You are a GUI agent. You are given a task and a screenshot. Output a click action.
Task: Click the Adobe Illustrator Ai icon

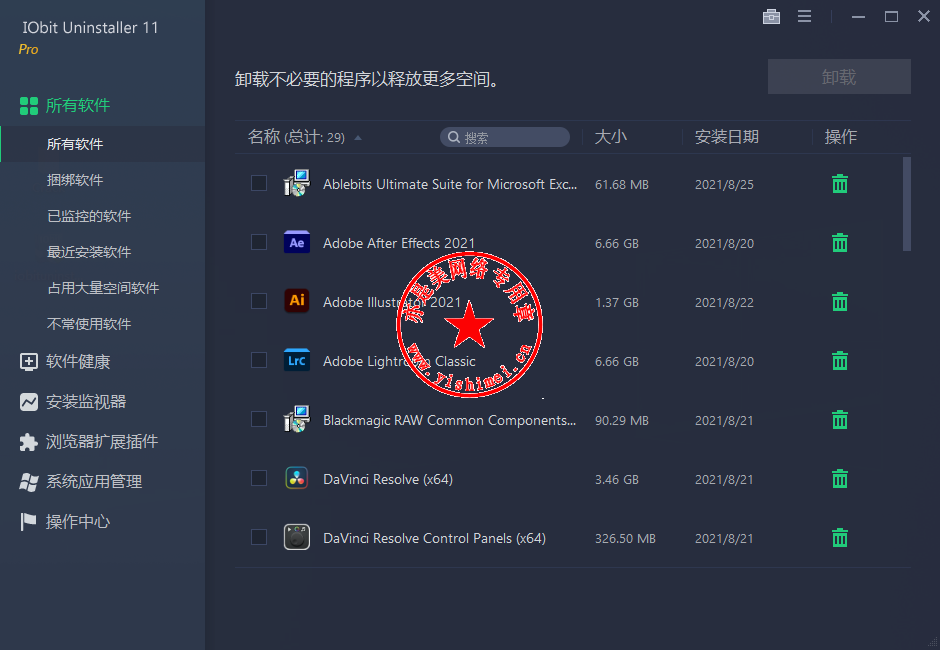click(297, 300)
